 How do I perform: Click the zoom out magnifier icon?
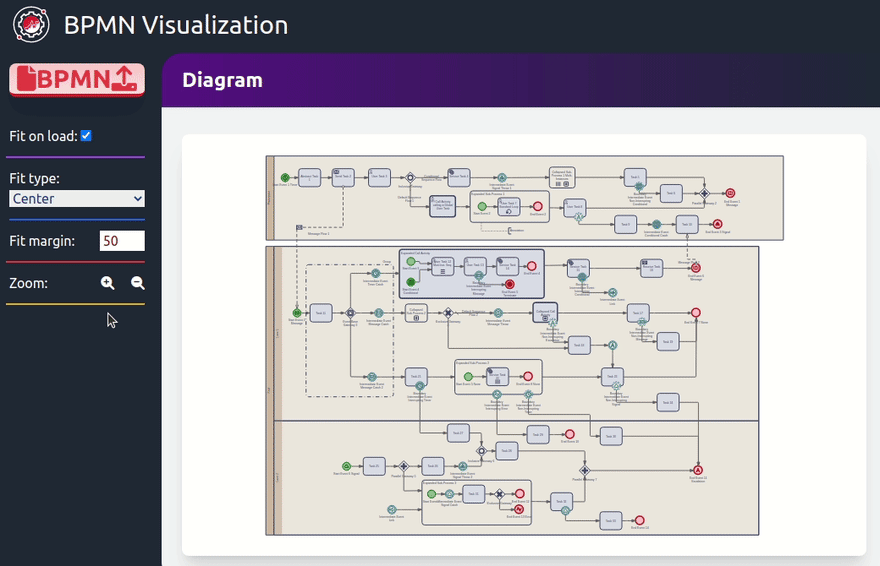[138, 283]
